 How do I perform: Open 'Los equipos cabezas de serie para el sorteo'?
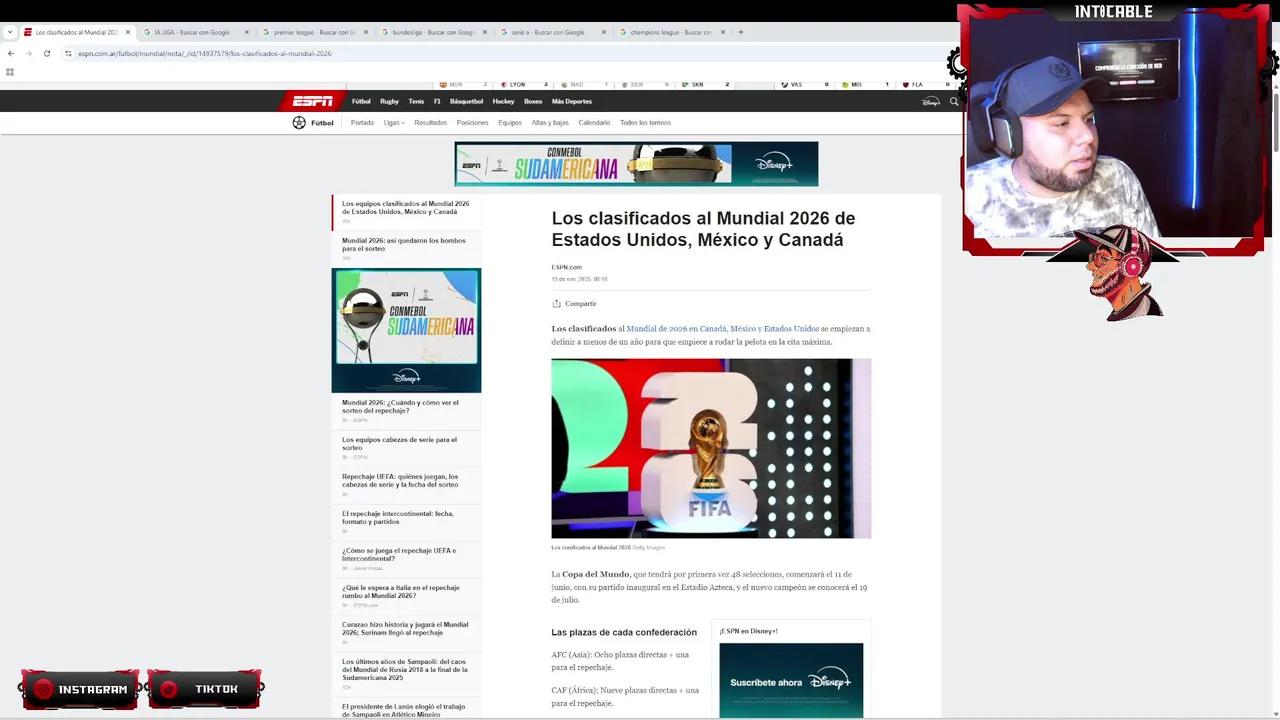(399, 443)
